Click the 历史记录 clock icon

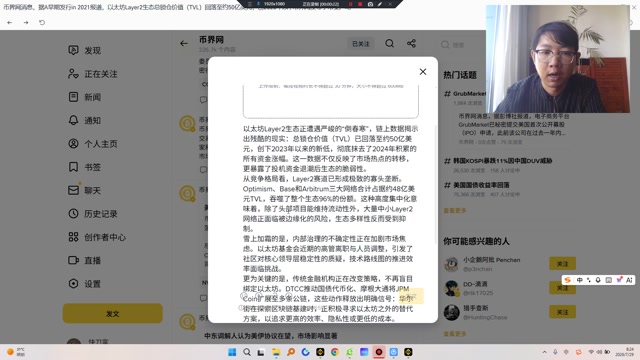point(73,213)
